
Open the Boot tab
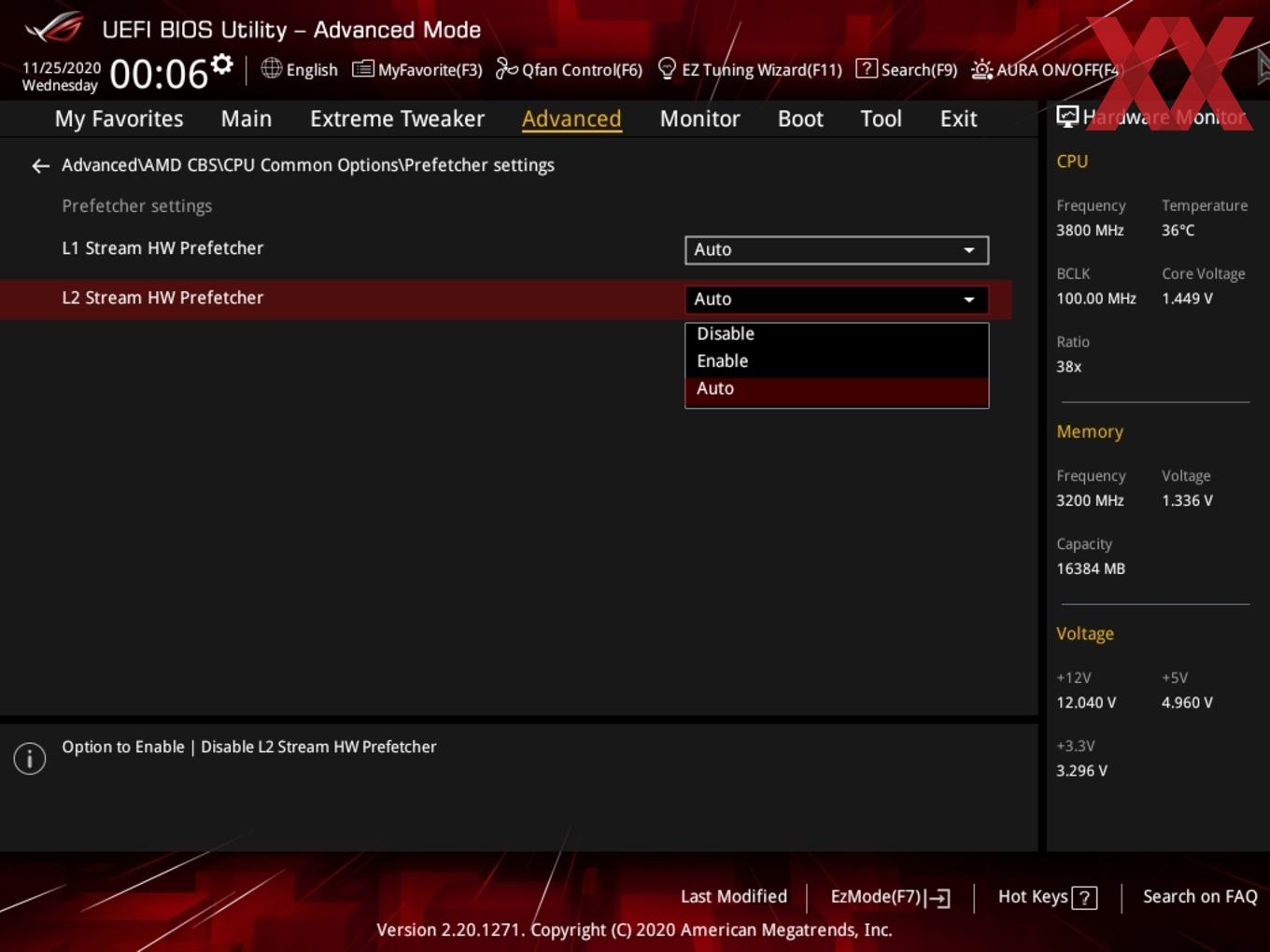(800, 119)
